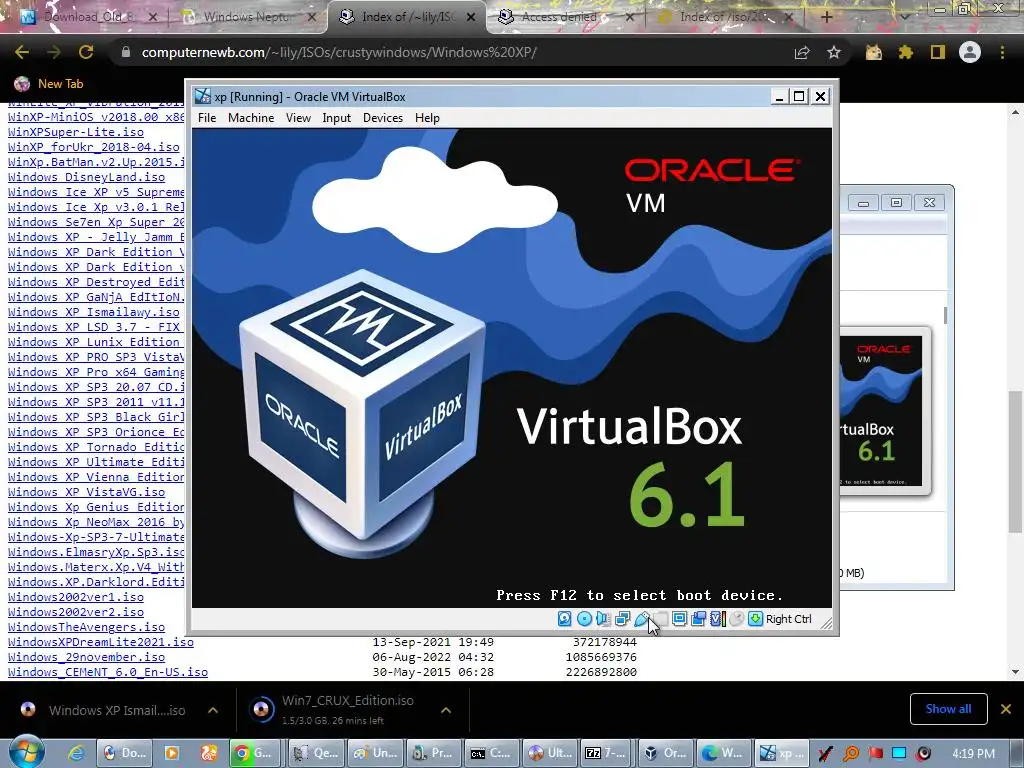Open the browser extensions puzzle icon
The height and width of the screenshot is (768, 1024).
pos(906,52)
